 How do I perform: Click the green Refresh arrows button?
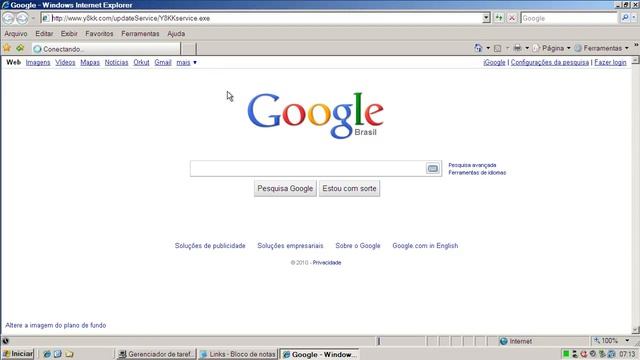coord(499,18)
